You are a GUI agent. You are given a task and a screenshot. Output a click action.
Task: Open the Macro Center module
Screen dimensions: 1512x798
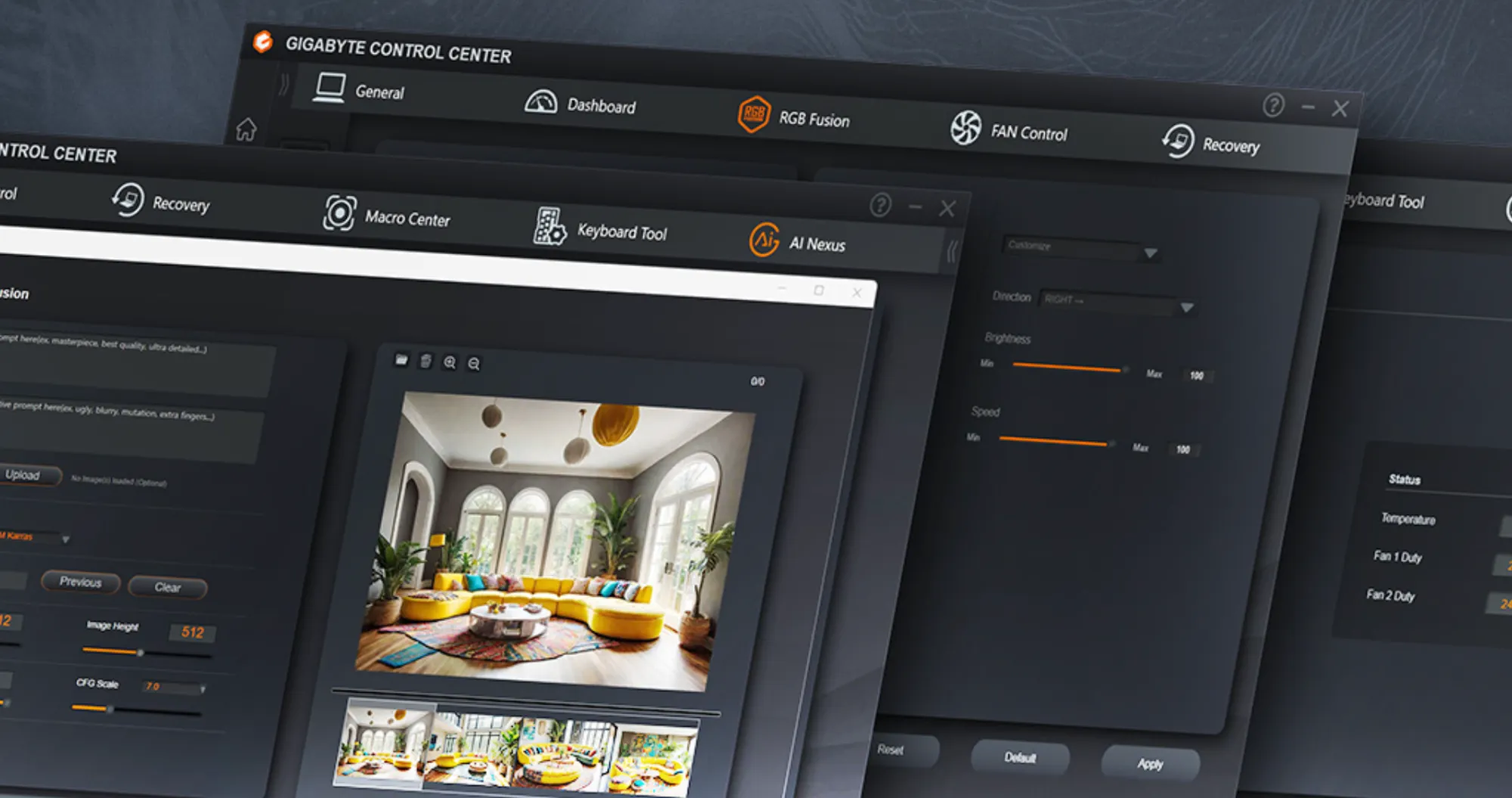tap(386, 216)
